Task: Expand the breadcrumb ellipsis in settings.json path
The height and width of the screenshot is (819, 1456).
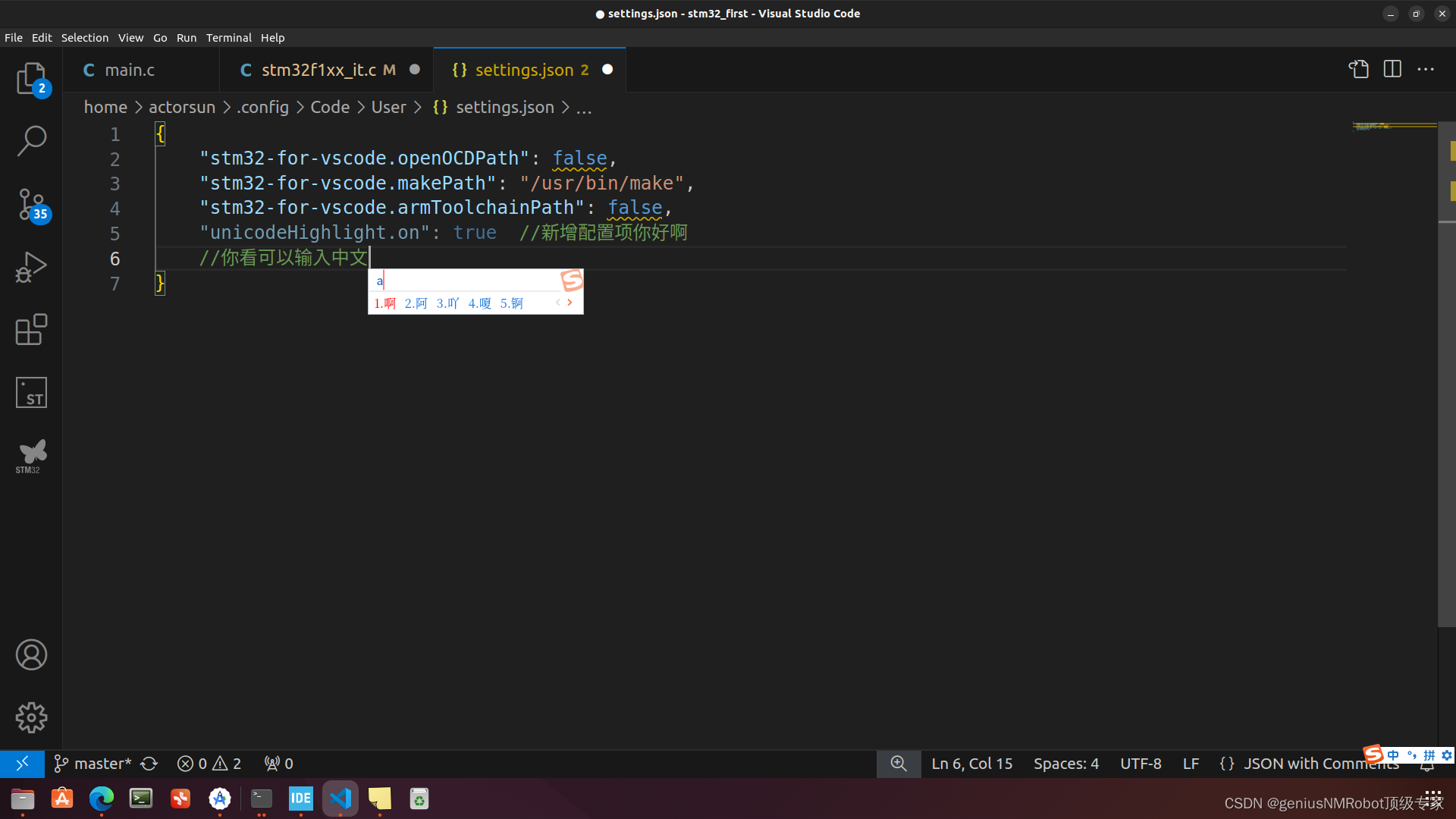Action: [x=584, y=107]
